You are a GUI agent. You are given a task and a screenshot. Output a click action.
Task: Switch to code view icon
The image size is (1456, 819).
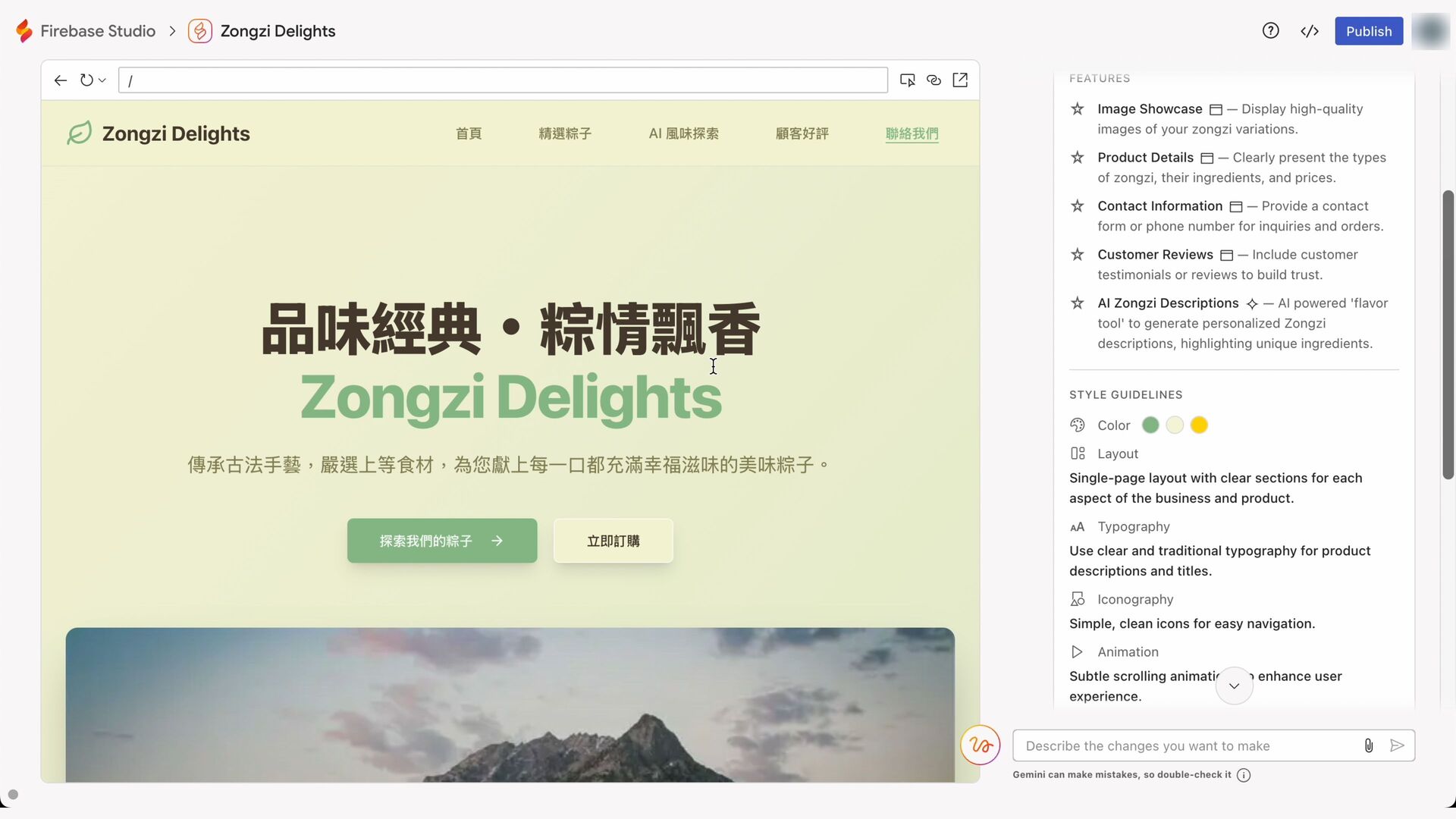(1310, 31)
